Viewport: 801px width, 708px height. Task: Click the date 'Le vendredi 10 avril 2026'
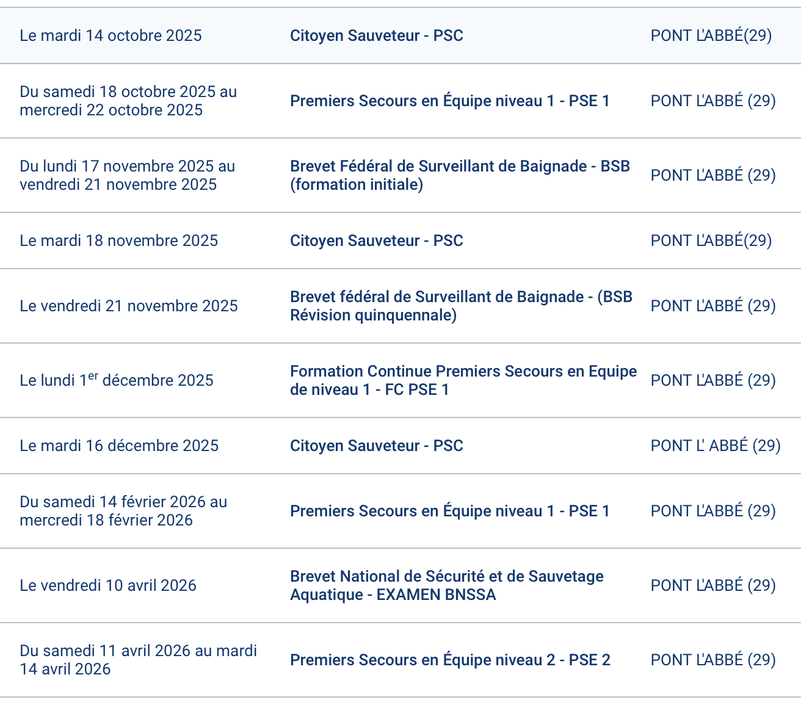[108, 586]
